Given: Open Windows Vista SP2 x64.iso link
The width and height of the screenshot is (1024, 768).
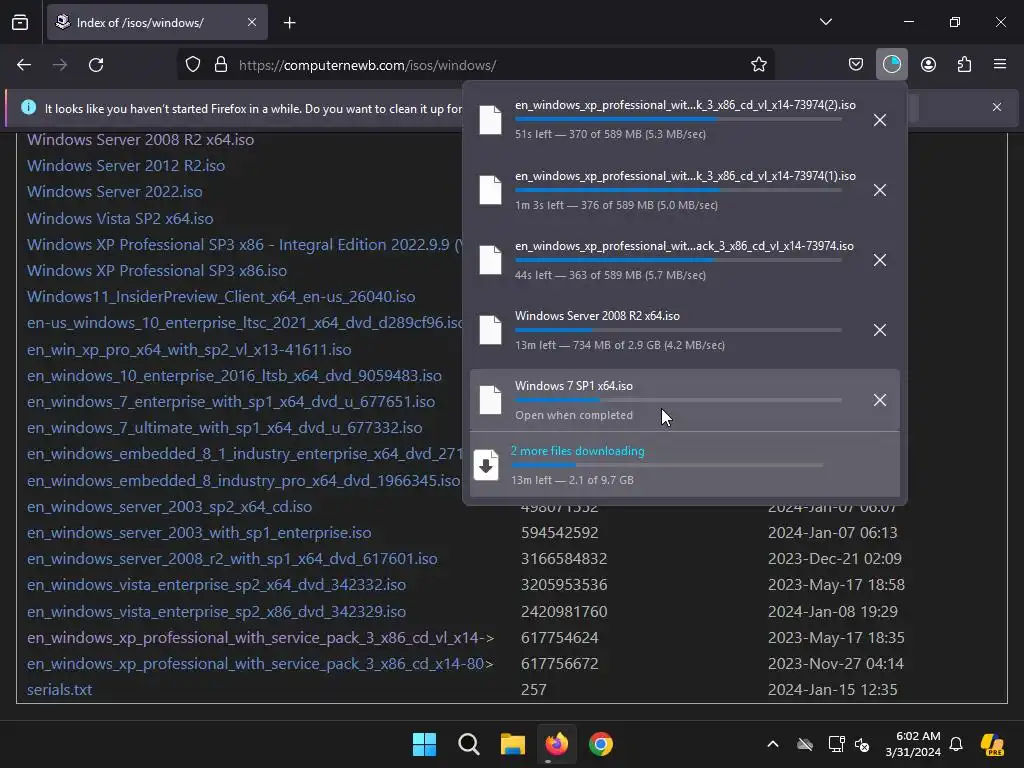Looking at the screenshot, I should (x=120, y=218).
